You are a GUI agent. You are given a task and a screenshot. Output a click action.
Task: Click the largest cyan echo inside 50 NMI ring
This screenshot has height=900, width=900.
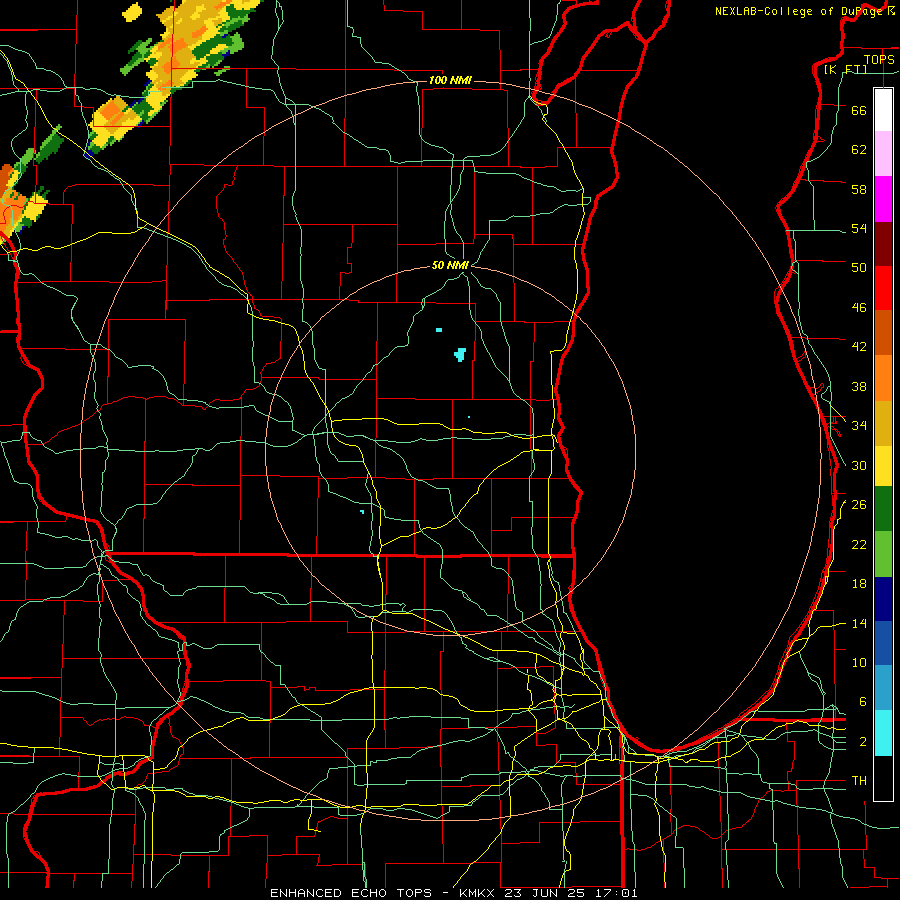(x=460, y=354)
